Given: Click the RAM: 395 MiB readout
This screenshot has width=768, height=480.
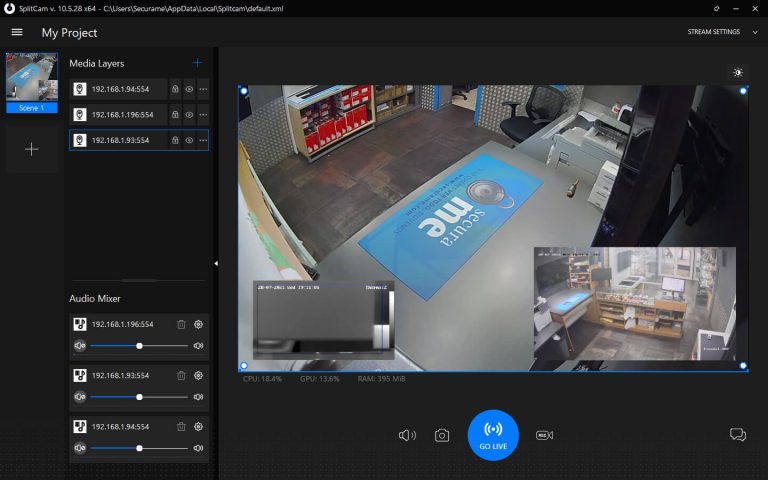Looking at the screenshot, I should click(x=381, y=379).
